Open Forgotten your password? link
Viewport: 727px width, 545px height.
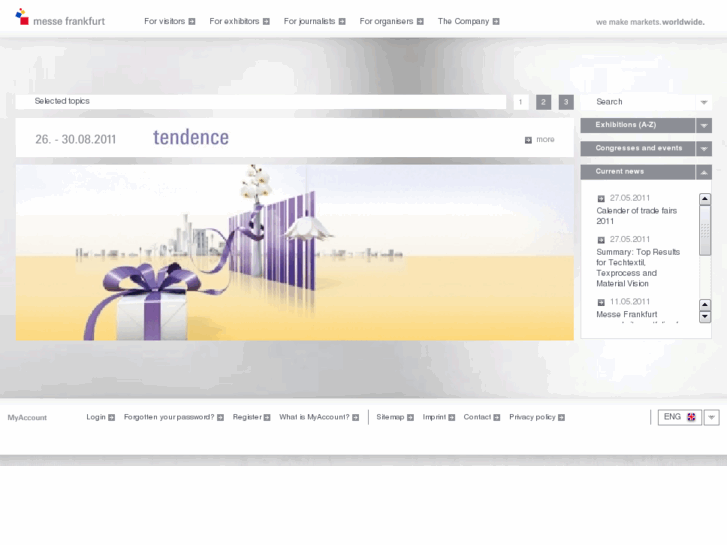pyautogui.click(x=169, y=417)
